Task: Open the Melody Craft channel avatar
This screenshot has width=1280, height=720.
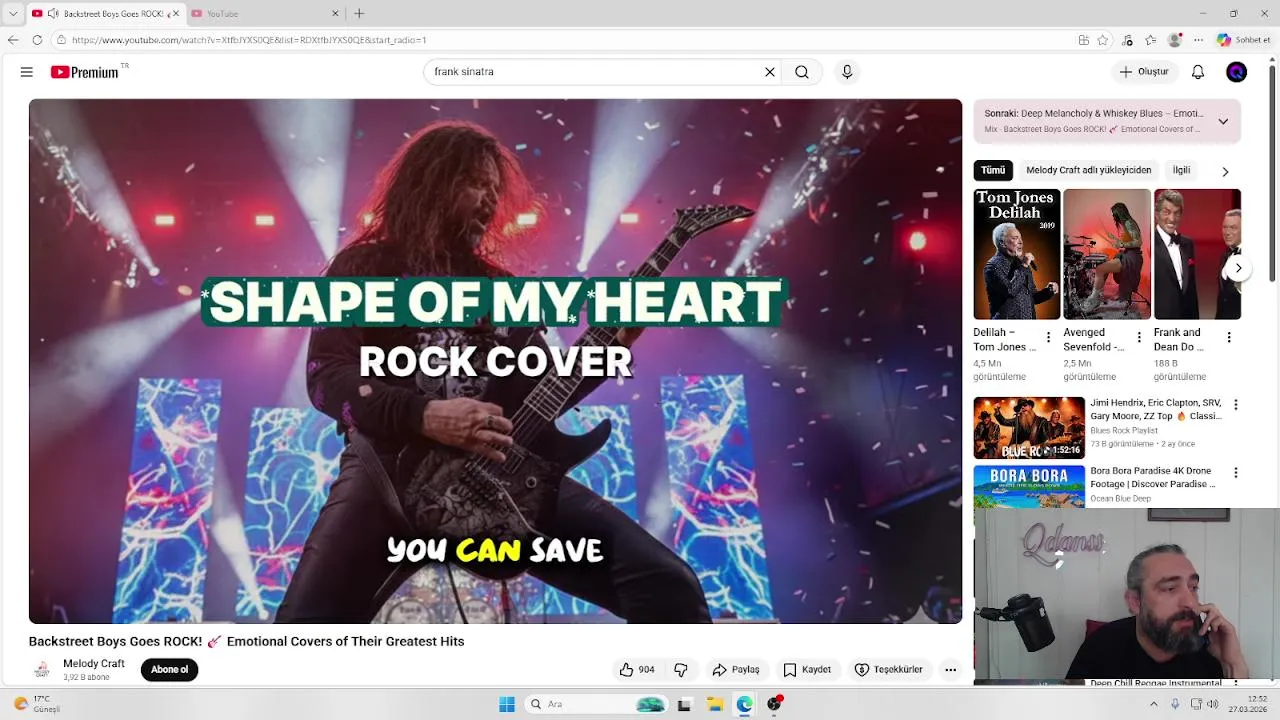Action: 42,669
